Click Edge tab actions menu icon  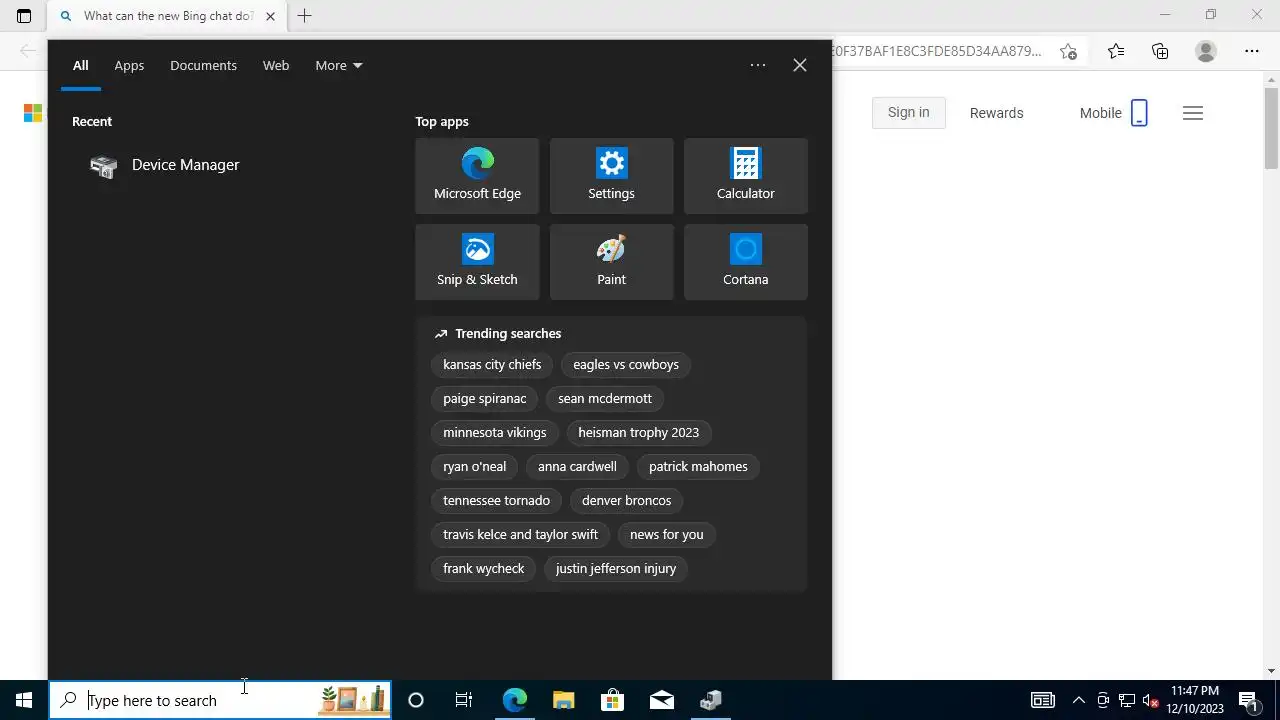pos(24,16)
